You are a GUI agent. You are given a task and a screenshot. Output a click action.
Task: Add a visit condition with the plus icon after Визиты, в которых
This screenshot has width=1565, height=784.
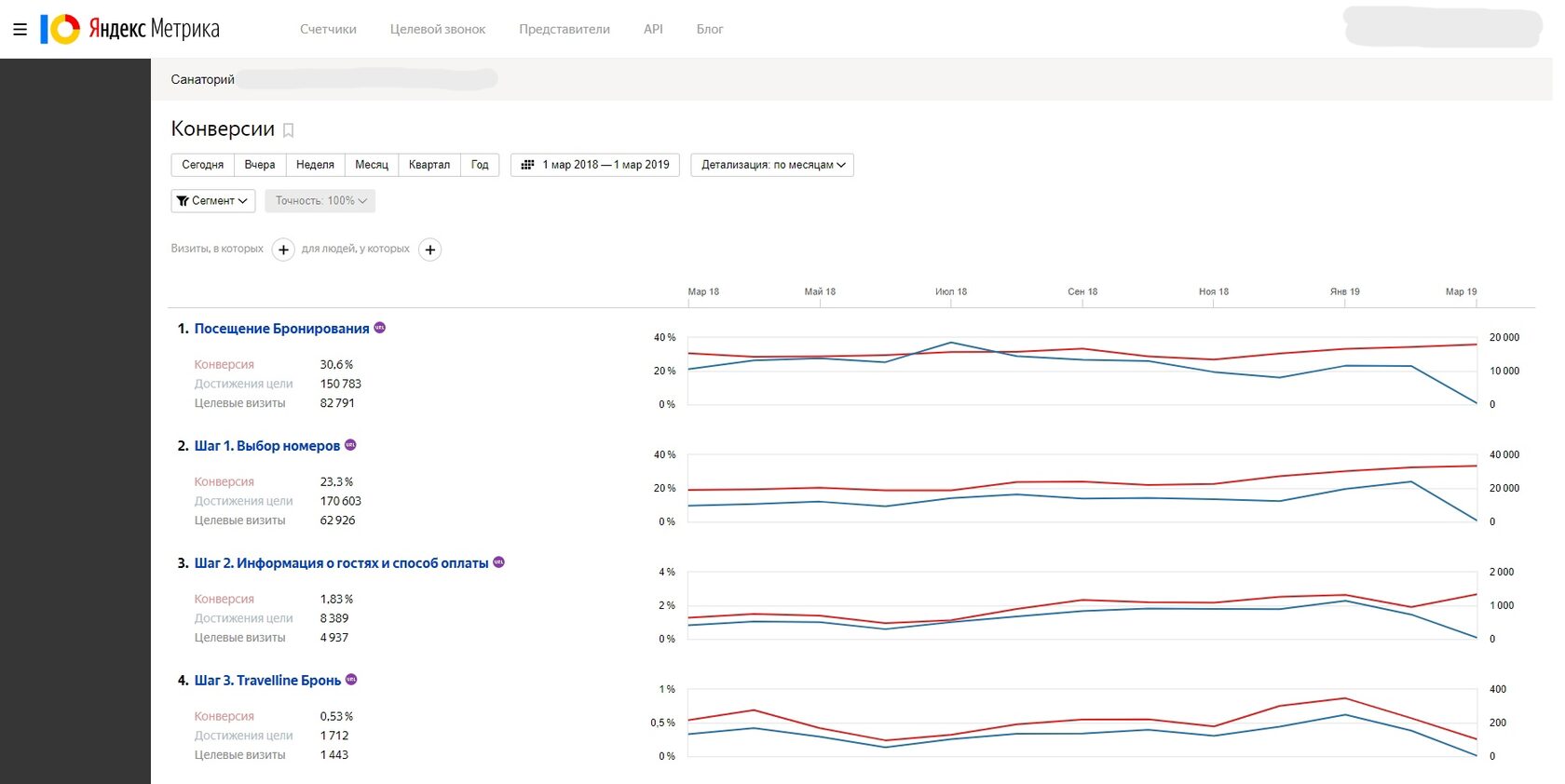[283, 250]
